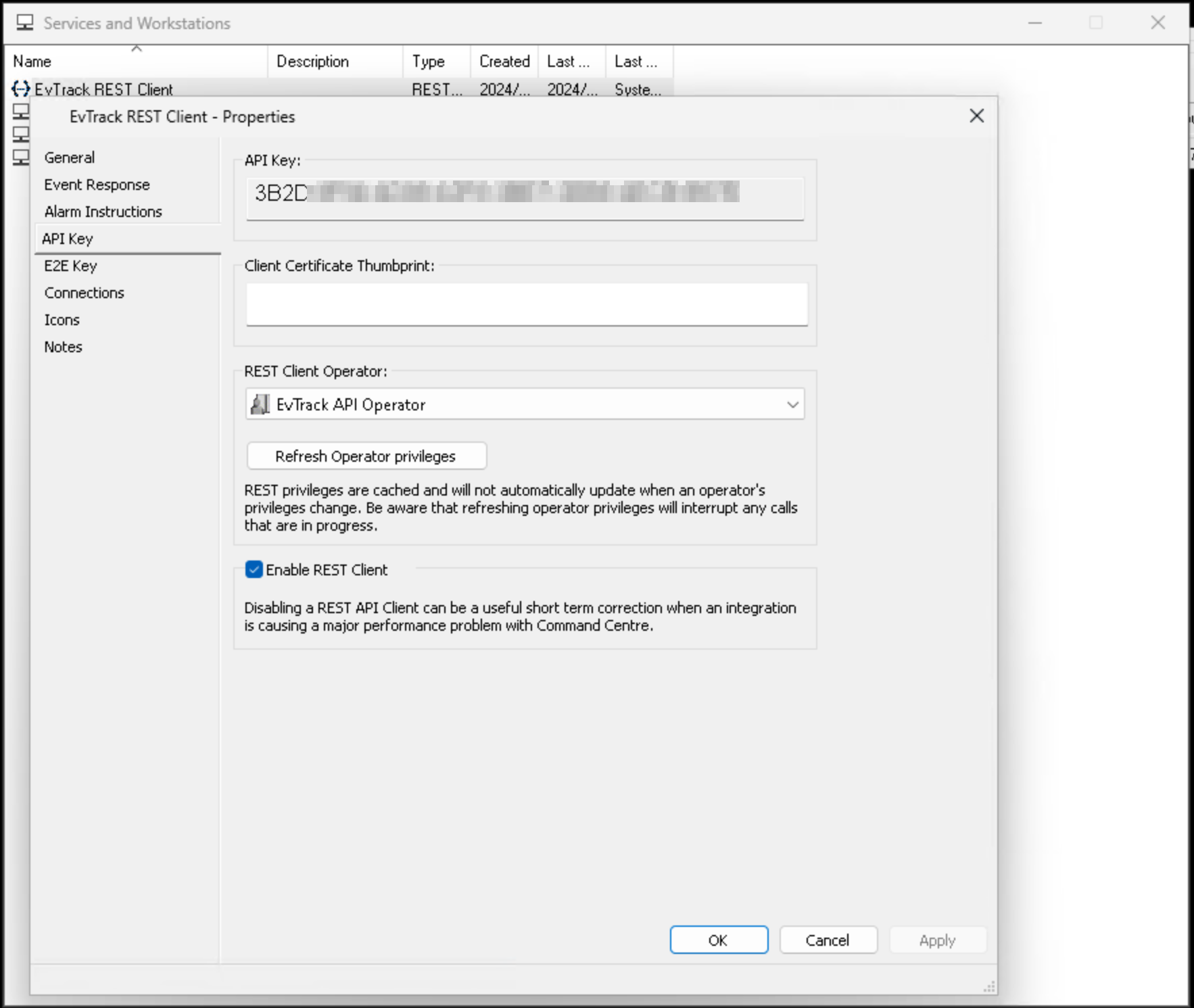Sort by the Created column header
The height and width of the screenshot is (1008, 1194).
point(504,62)
